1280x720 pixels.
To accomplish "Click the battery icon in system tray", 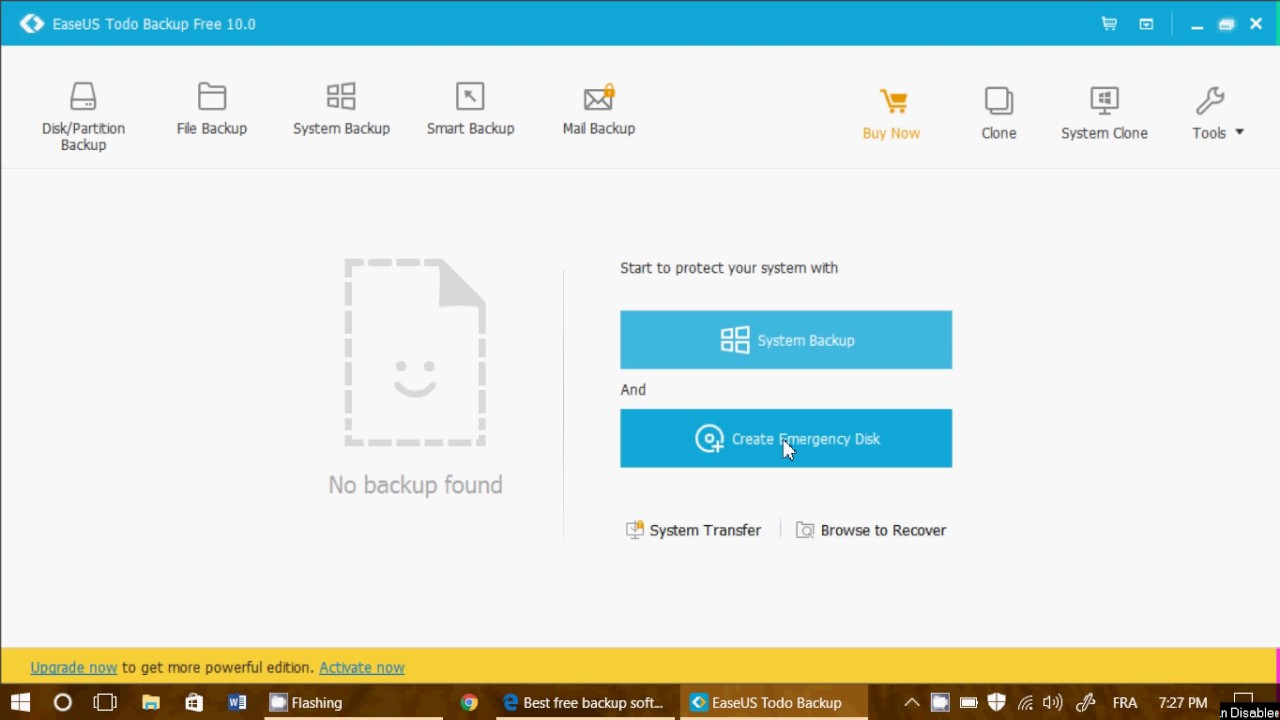I will 968,702.
